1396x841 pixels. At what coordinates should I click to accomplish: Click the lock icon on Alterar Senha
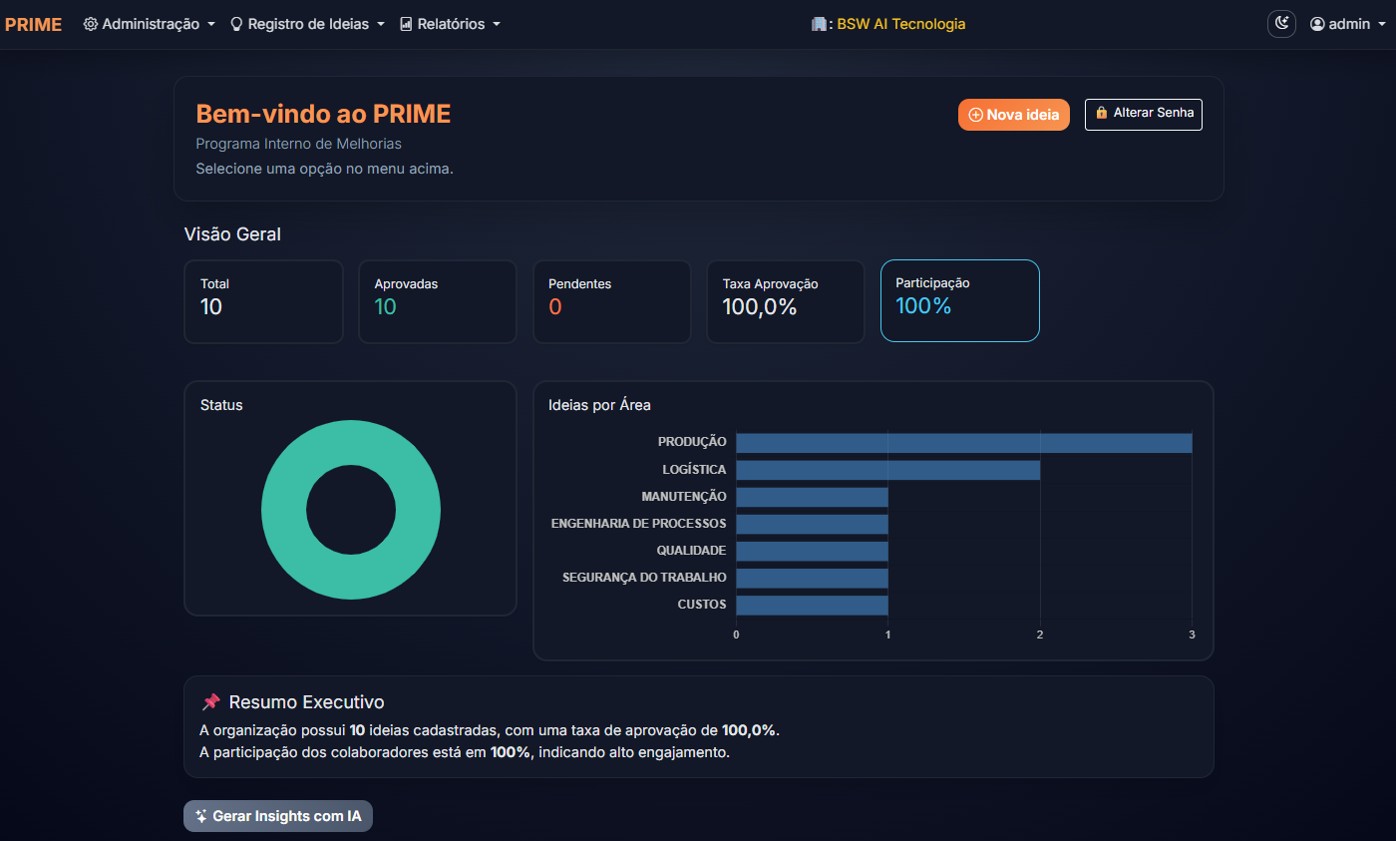(1102, 113)
